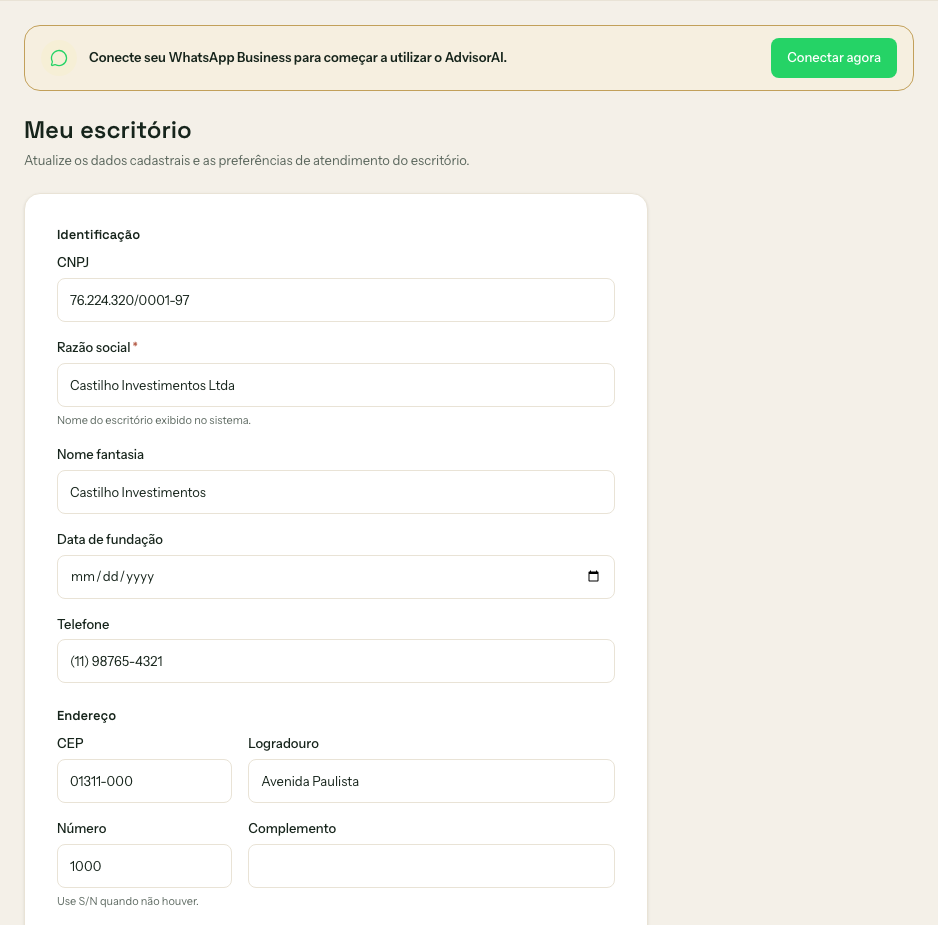The image size is (938, 925).
Task: Click the 'Nome fantasia' field label
Action: click(100, 454)
